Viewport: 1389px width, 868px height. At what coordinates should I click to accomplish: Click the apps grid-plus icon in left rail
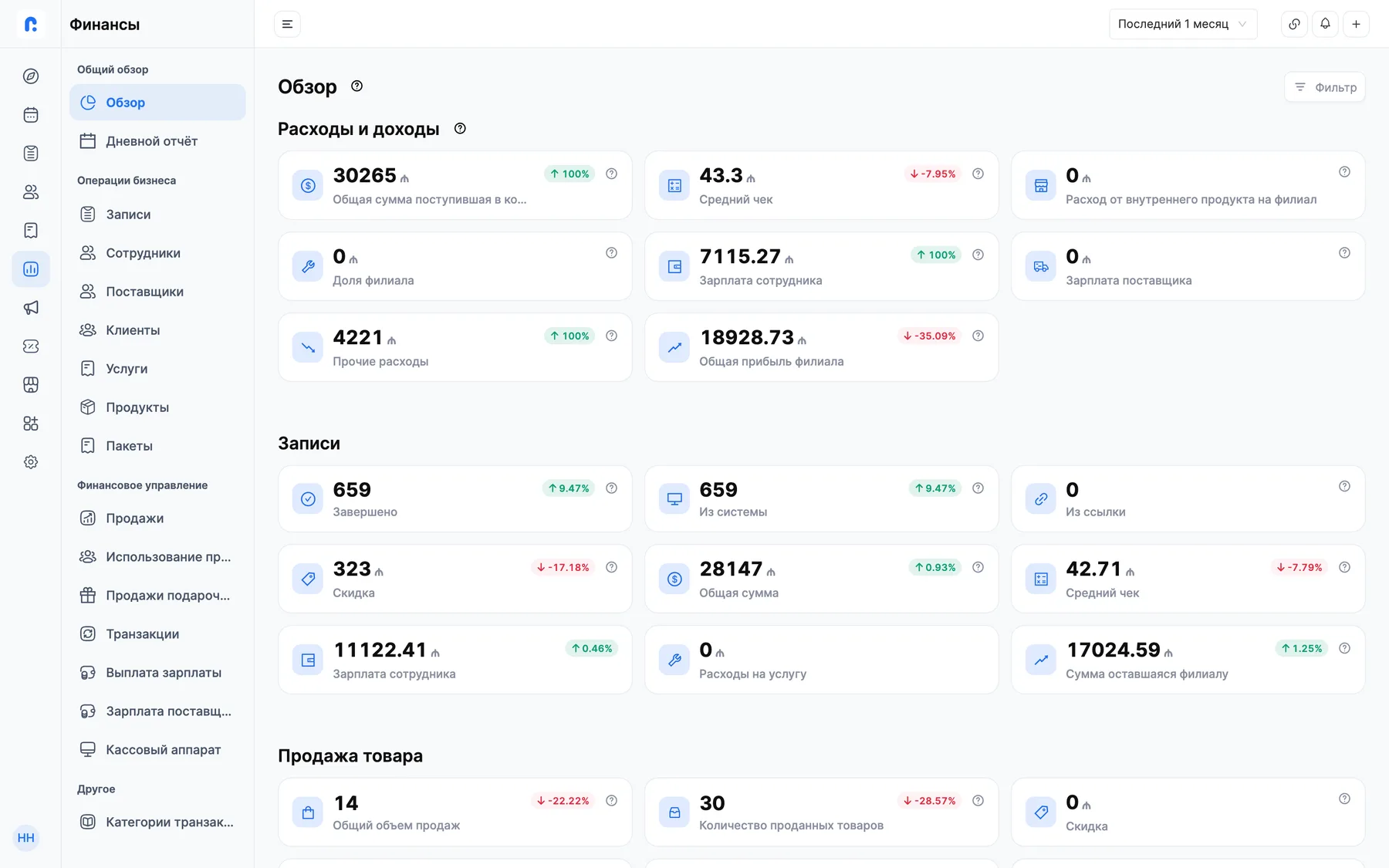pyautogui.click(x=31, y=424)
